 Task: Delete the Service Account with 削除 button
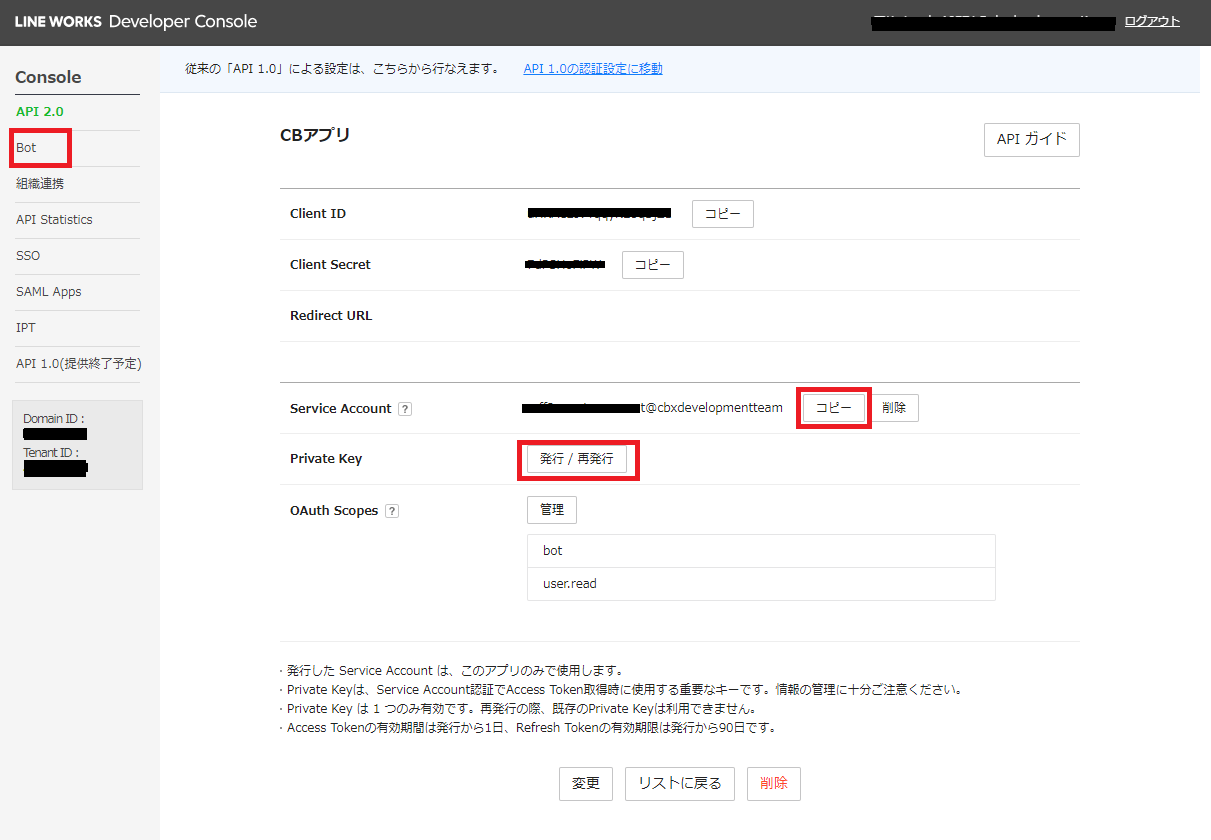894,408
